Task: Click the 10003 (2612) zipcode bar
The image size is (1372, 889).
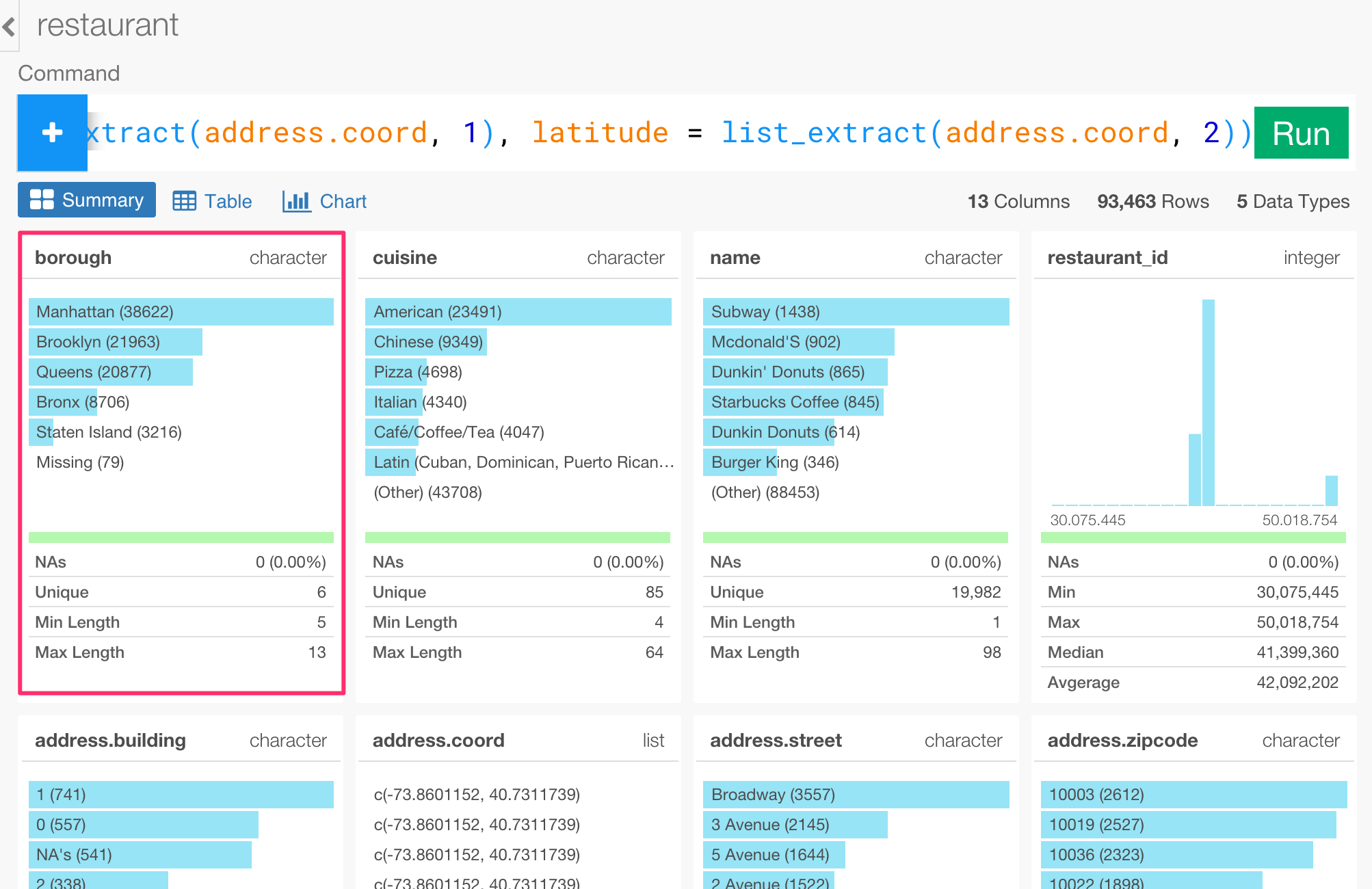Action: click(1193, 795)
